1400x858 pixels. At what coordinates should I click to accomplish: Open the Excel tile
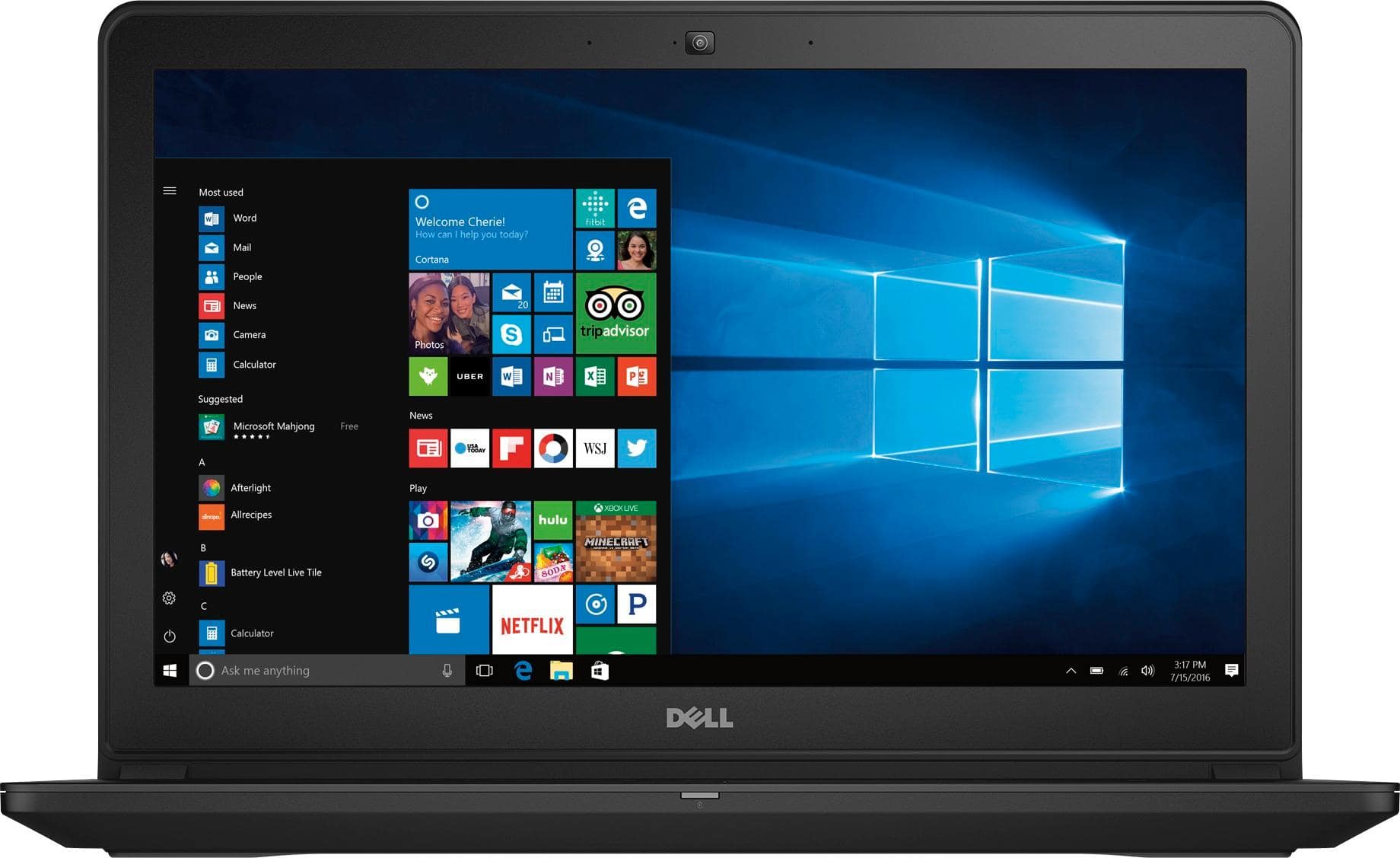595,376
